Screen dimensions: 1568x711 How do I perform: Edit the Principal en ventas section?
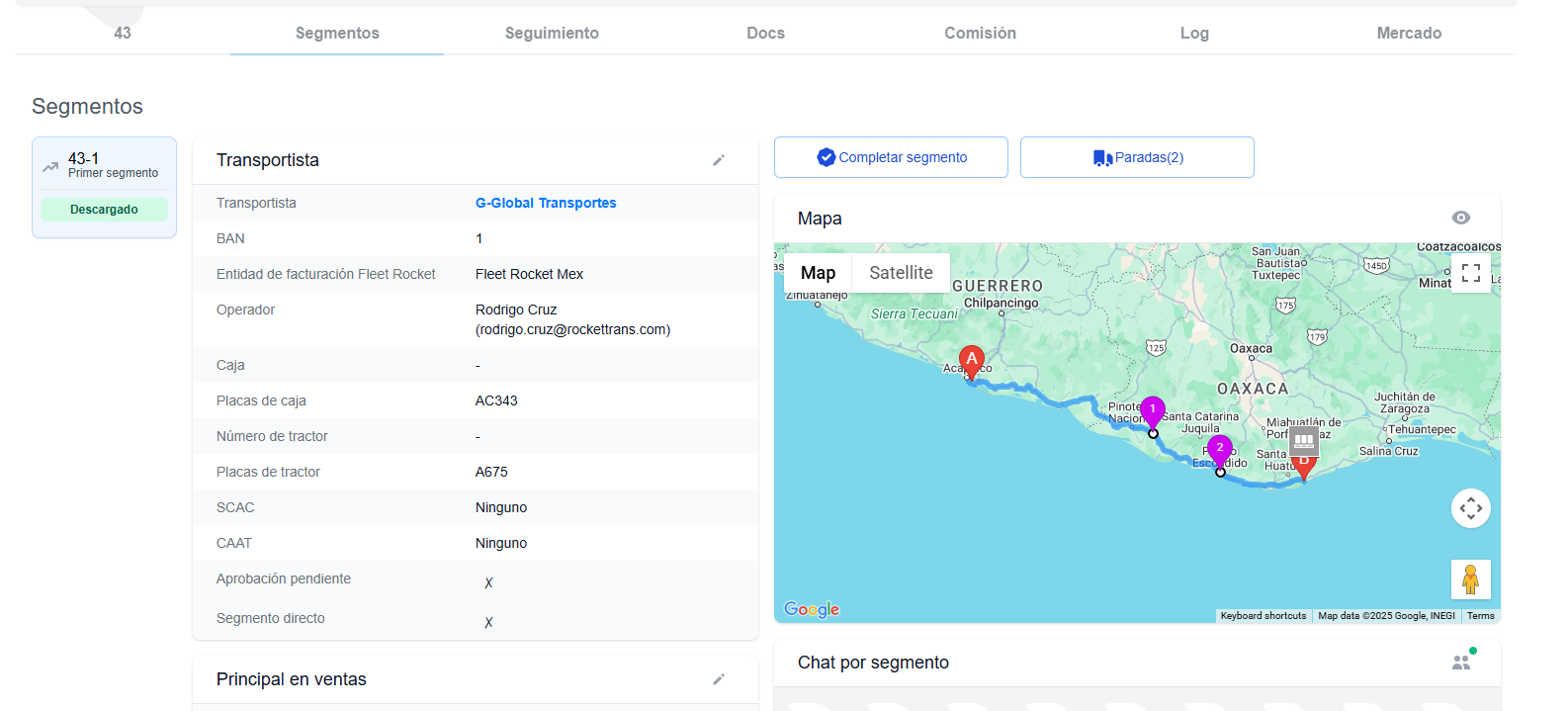point(719,679)
